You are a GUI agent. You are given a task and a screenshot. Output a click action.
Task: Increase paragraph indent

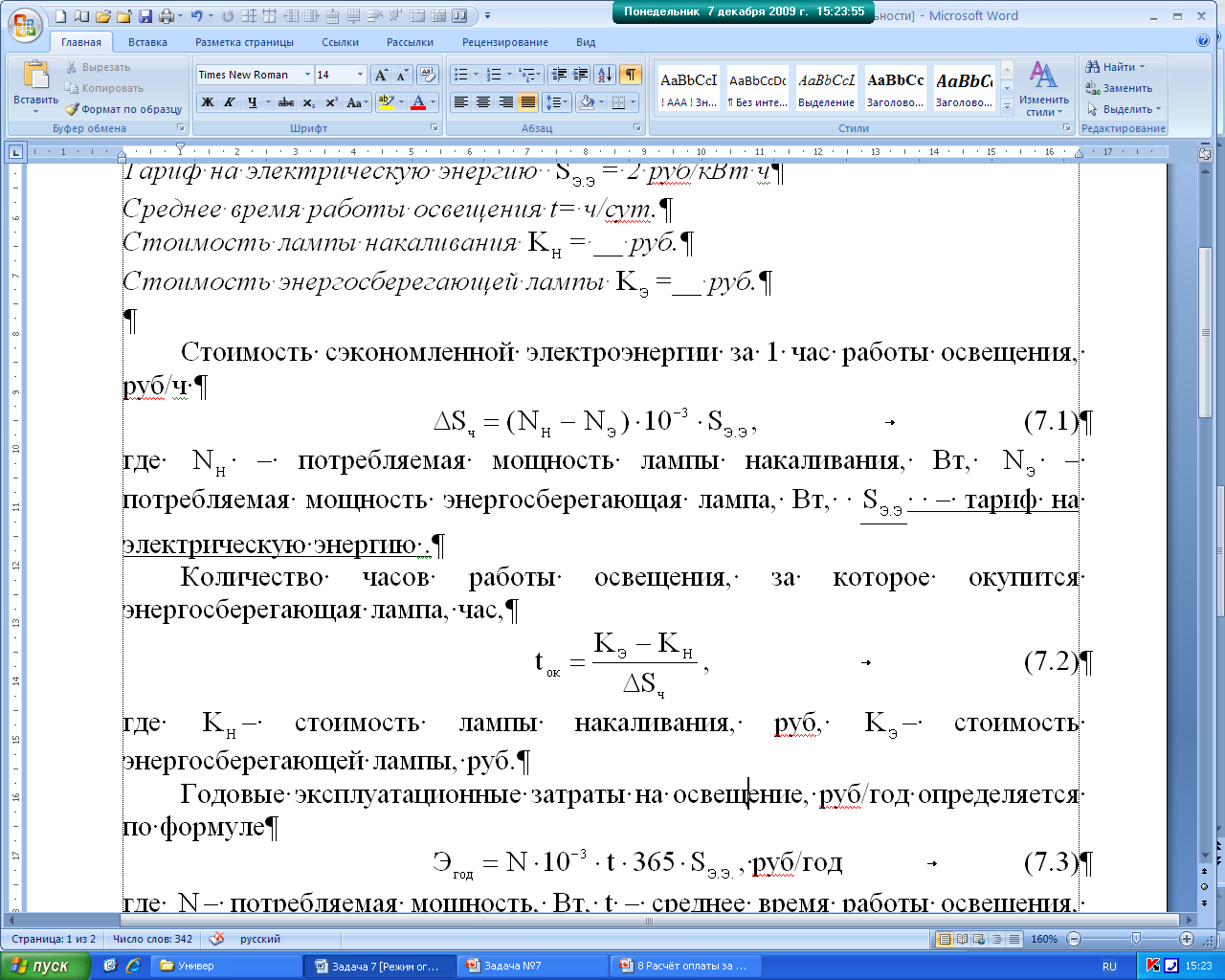(x=582, y=75)
